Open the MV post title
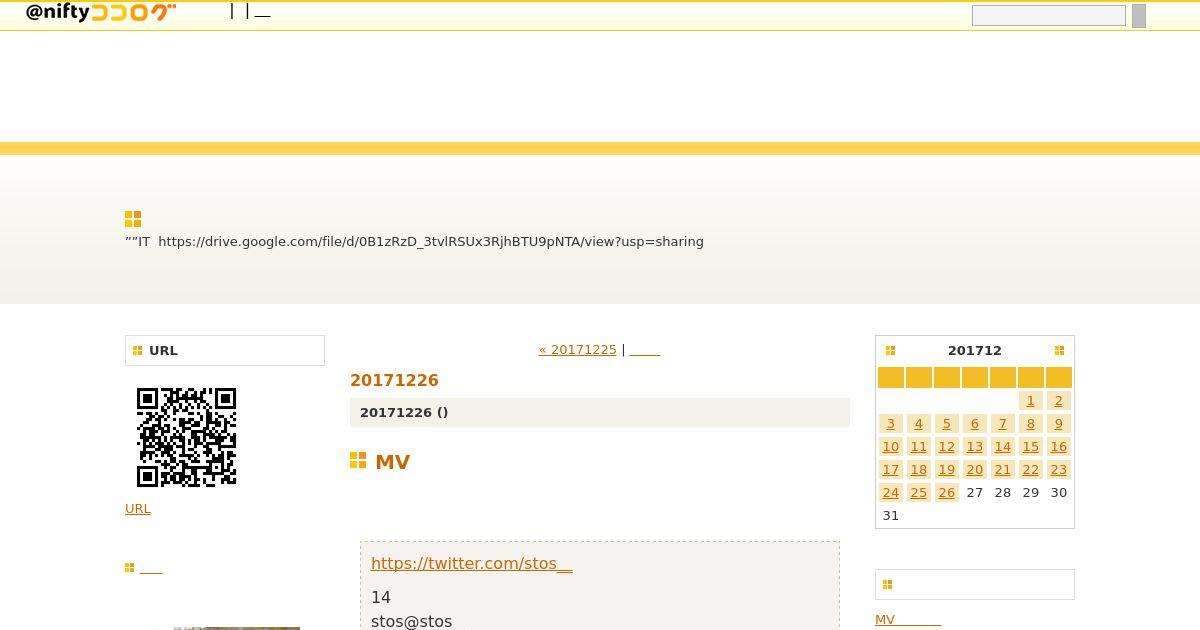Screen dimensions: 1200x630 [x=392, y=462]
